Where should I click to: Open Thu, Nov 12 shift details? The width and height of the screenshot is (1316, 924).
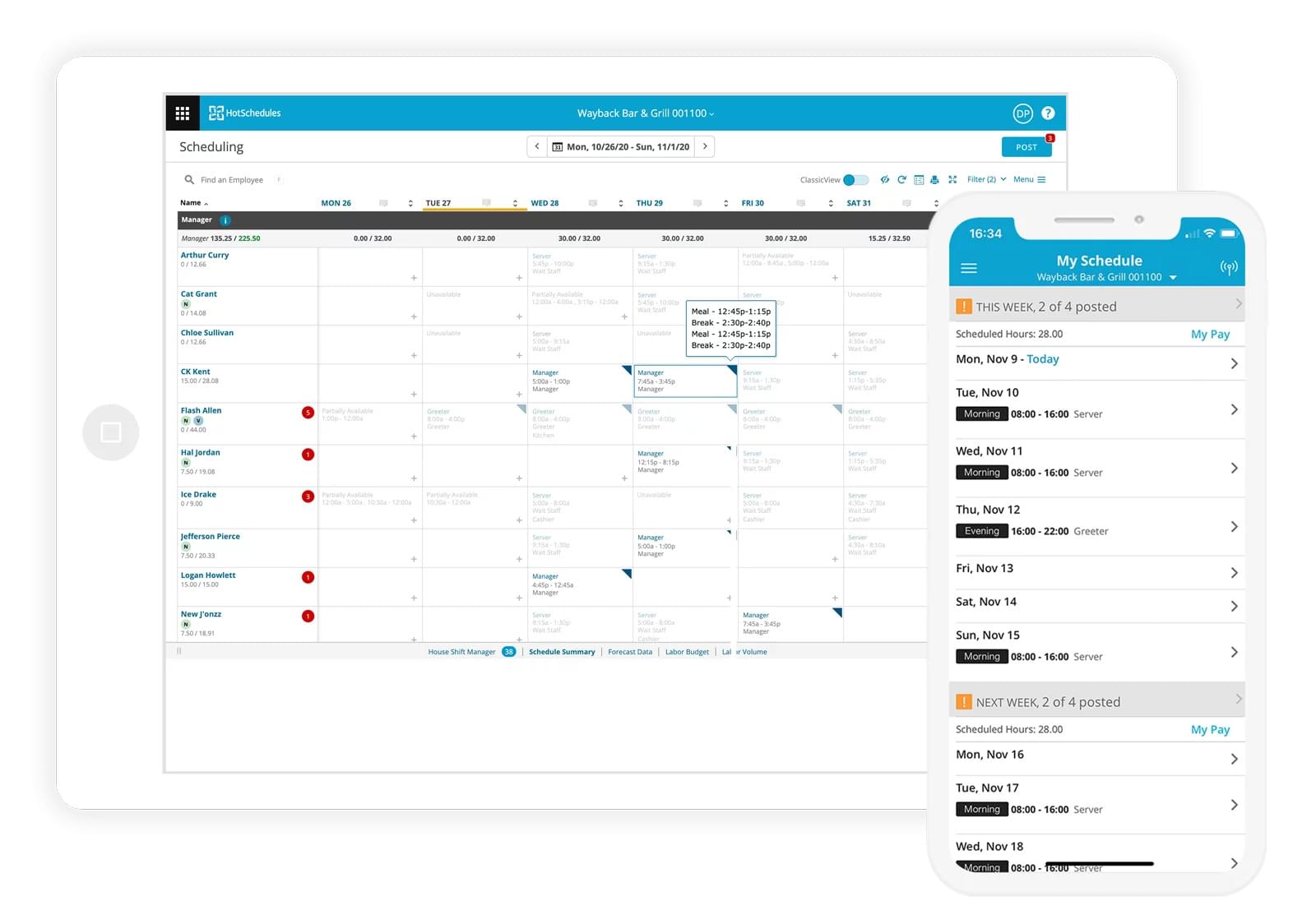click(x=1096, y=526)
